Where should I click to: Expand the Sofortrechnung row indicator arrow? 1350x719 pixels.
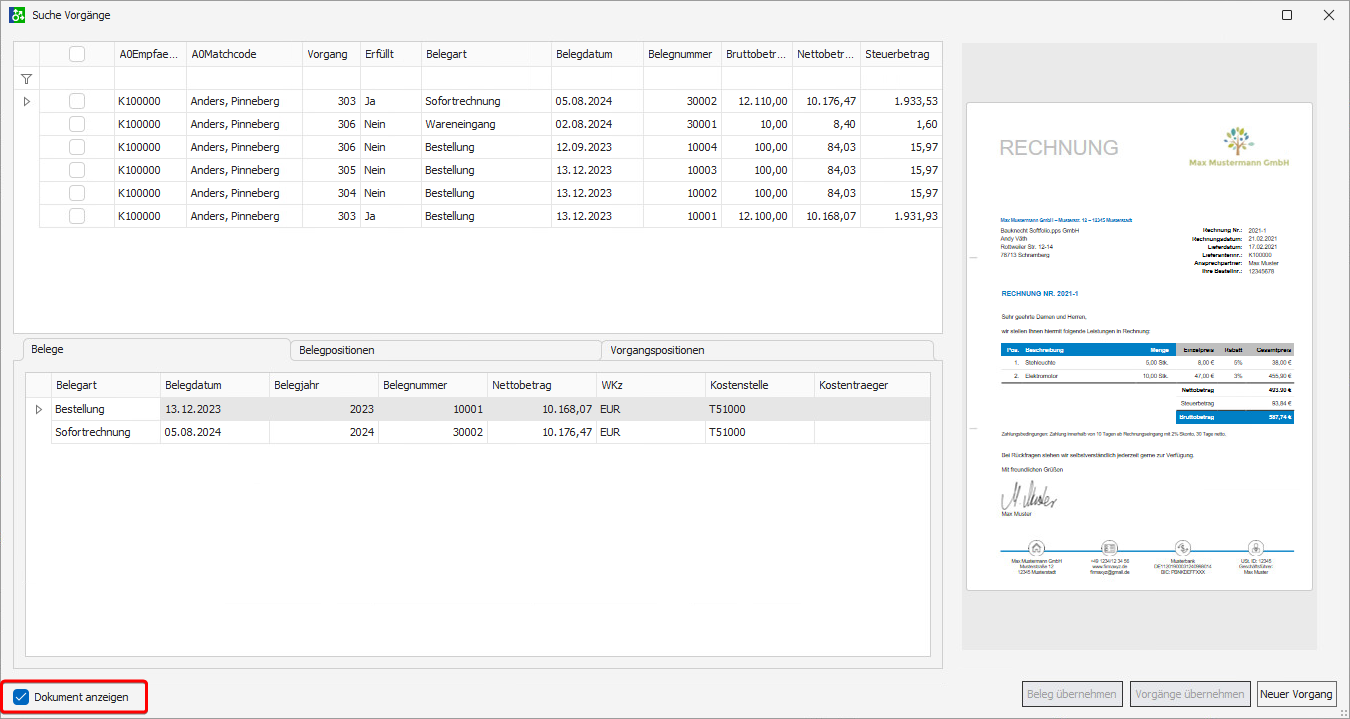pyautogui.click(x=26, y=101)
